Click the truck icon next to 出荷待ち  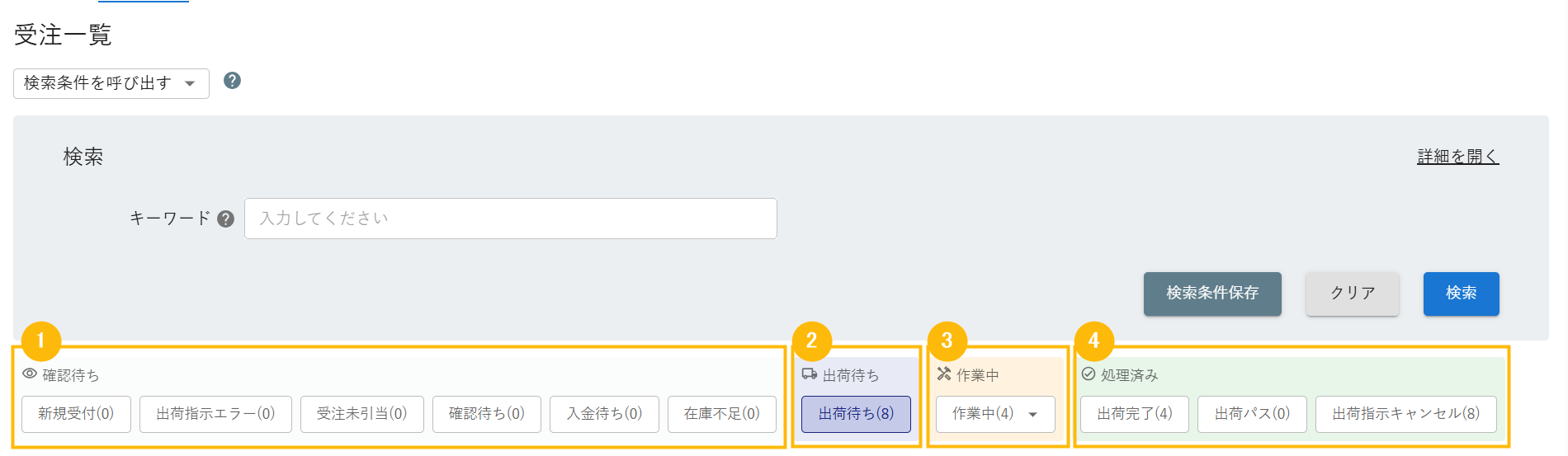point(810,374)
